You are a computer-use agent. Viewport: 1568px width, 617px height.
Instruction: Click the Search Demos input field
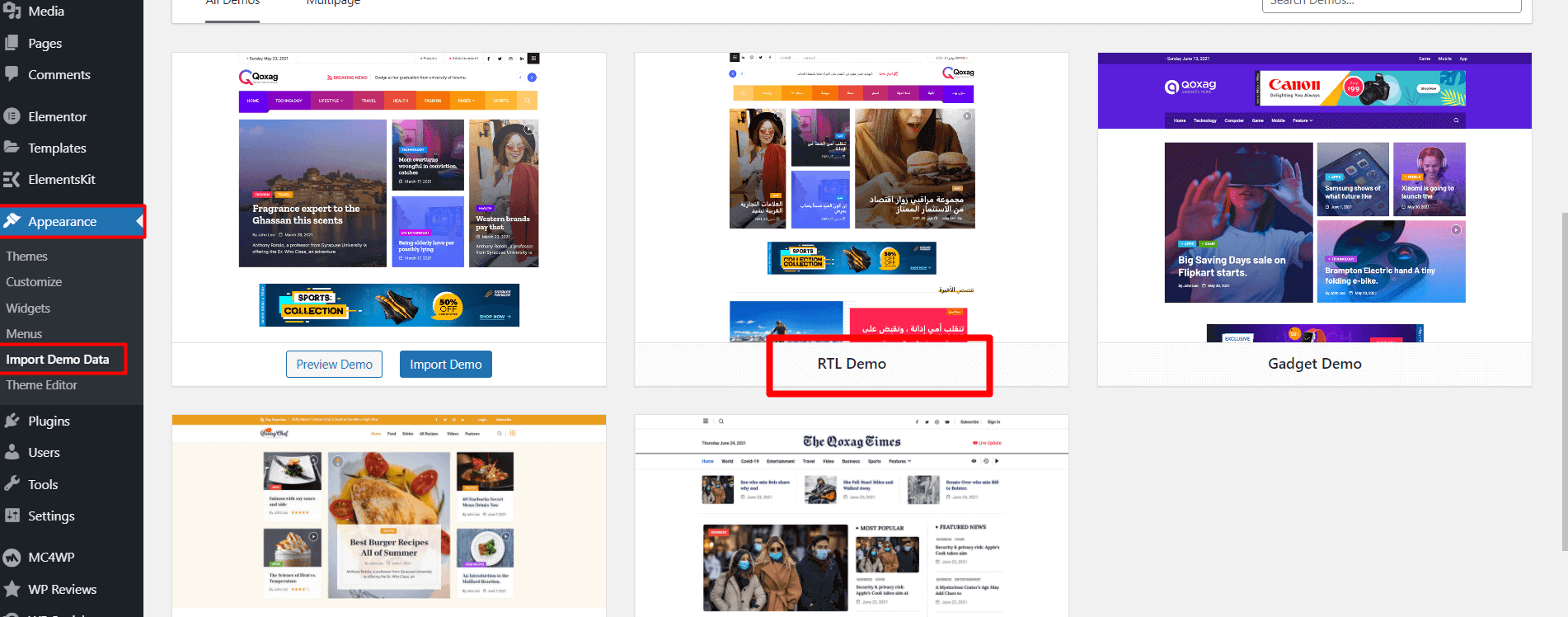coord(1392,4)
